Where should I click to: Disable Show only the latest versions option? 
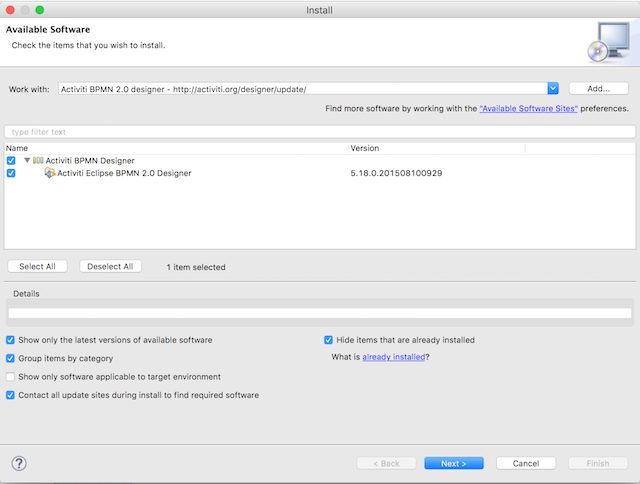click(11, 340)
